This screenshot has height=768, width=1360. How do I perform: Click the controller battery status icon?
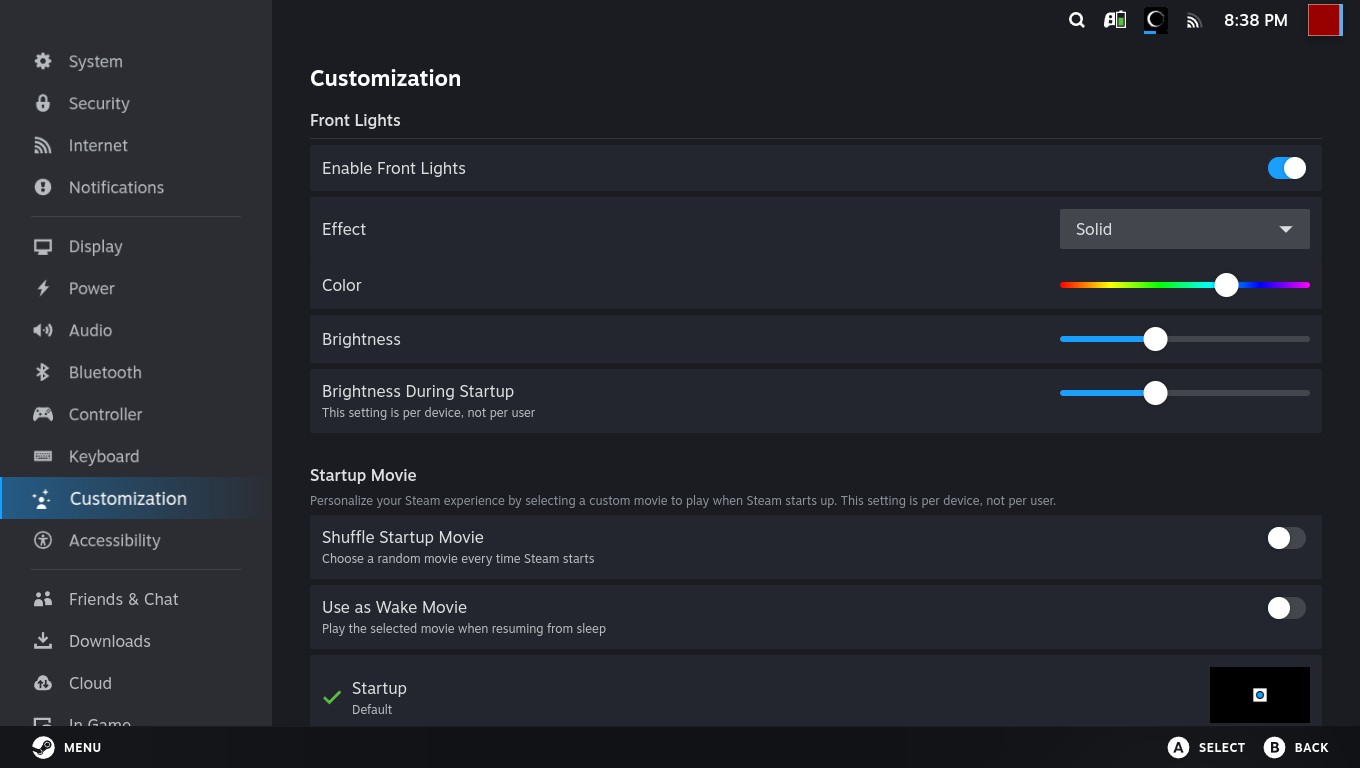coord(1115,20)
